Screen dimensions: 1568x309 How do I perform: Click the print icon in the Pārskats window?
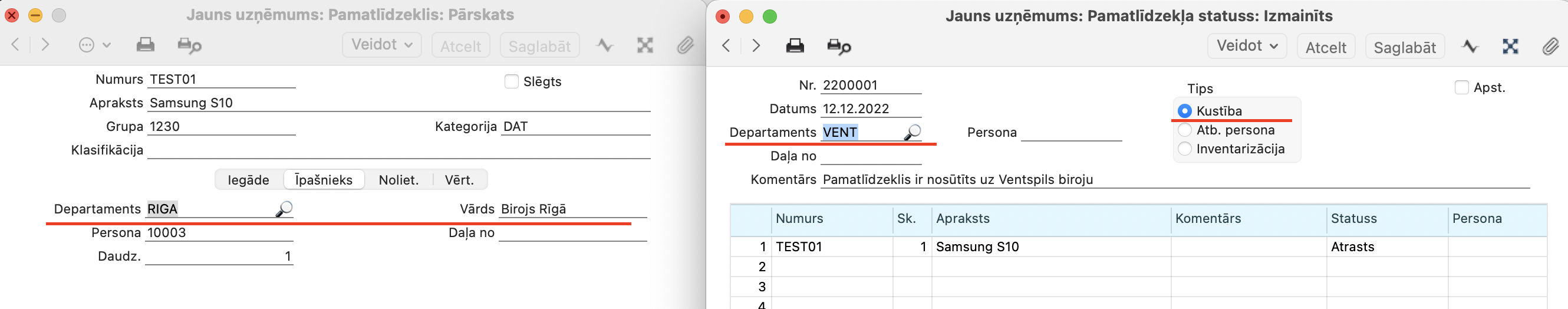coord(145,45)
